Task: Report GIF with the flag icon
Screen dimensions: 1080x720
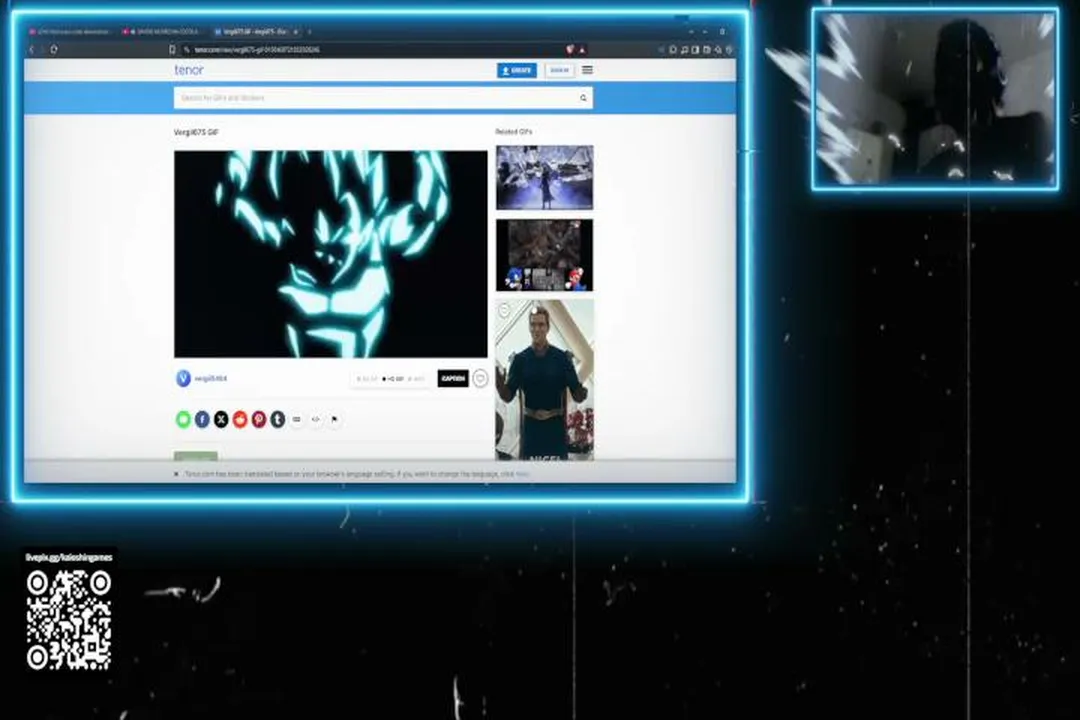Action: [x=335, y=419]
